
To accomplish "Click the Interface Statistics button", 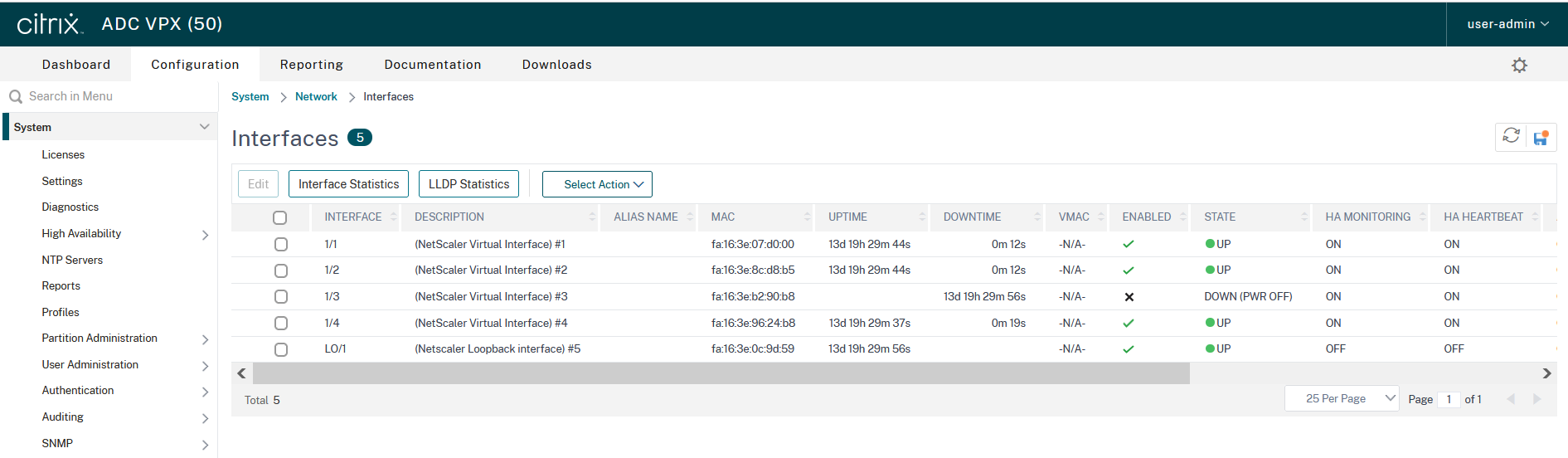I will click(348, 184).
